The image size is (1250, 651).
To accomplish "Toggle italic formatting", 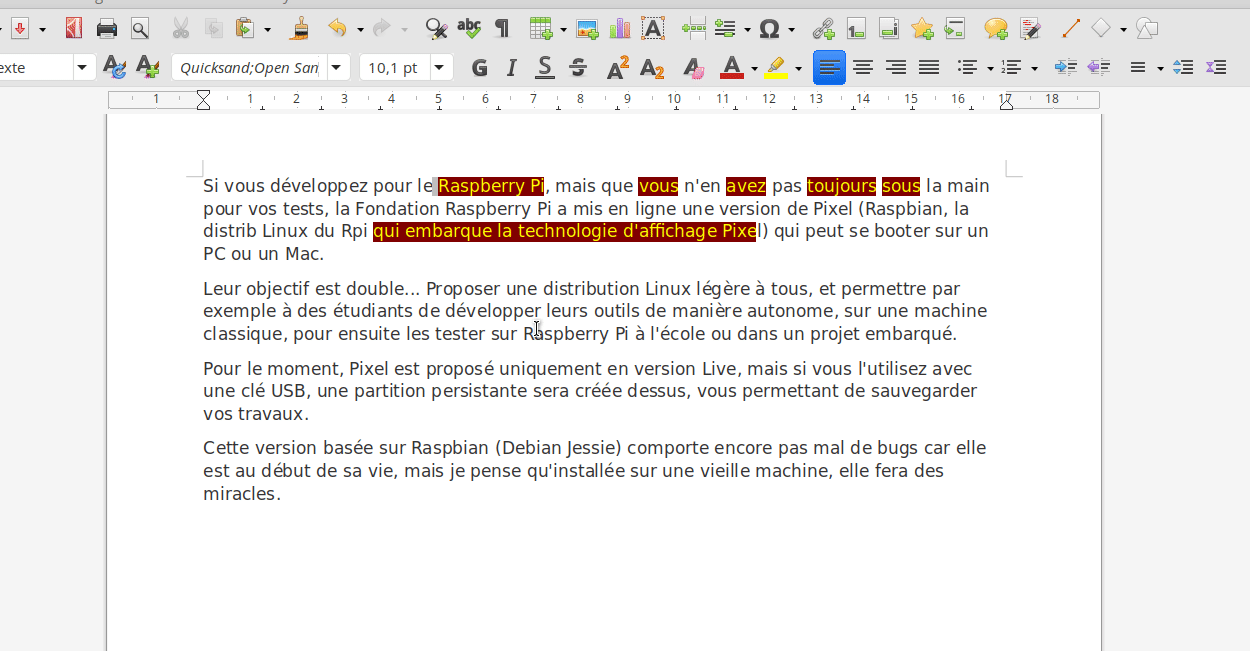I will click(512, 68).
